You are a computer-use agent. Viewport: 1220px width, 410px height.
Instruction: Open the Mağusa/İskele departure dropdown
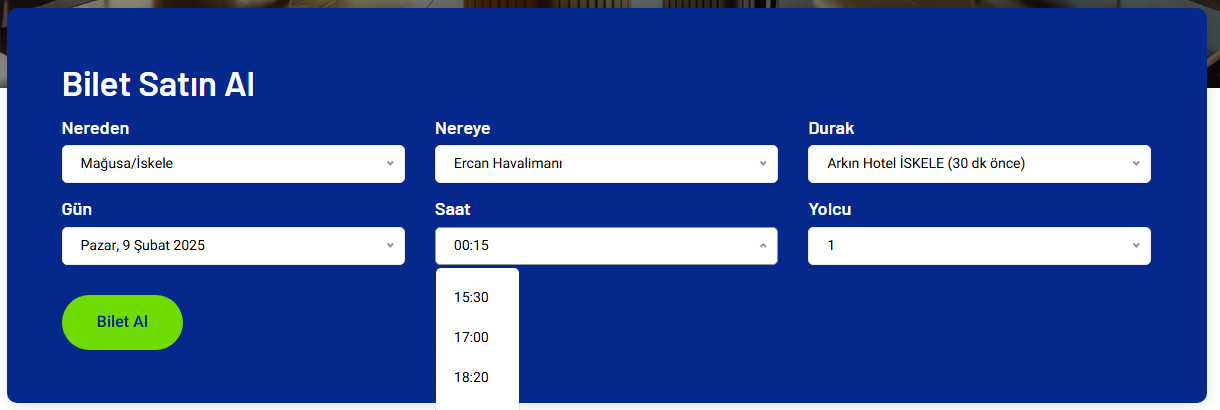(x=233, y=164)
